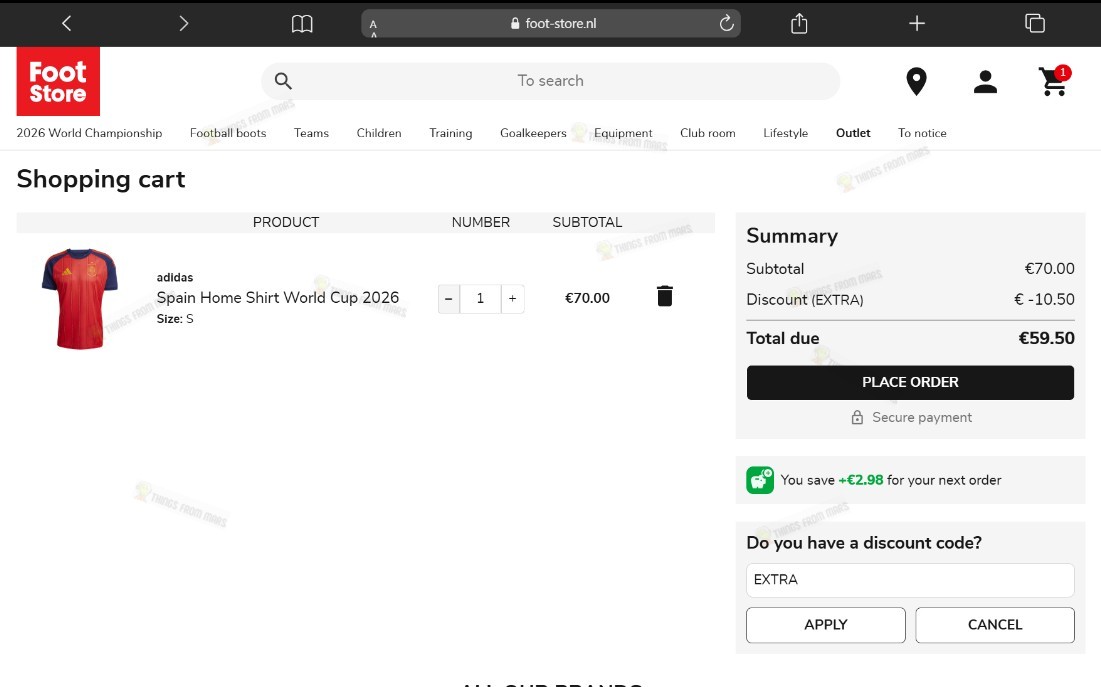Go to Foot Store home via logo

click(x=58, y=81)
